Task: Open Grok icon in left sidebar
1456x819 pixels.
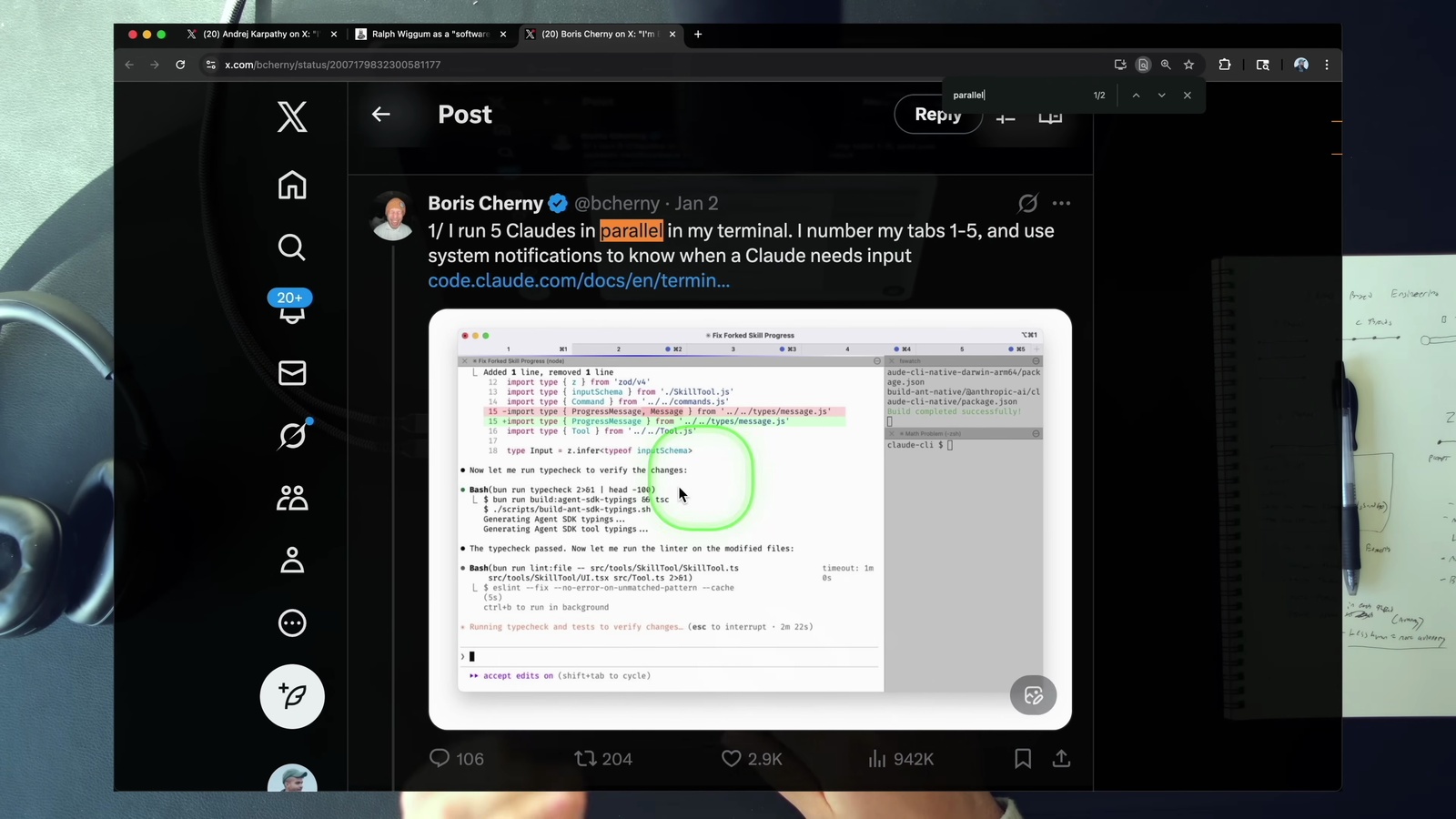Action: click(292, 436)
